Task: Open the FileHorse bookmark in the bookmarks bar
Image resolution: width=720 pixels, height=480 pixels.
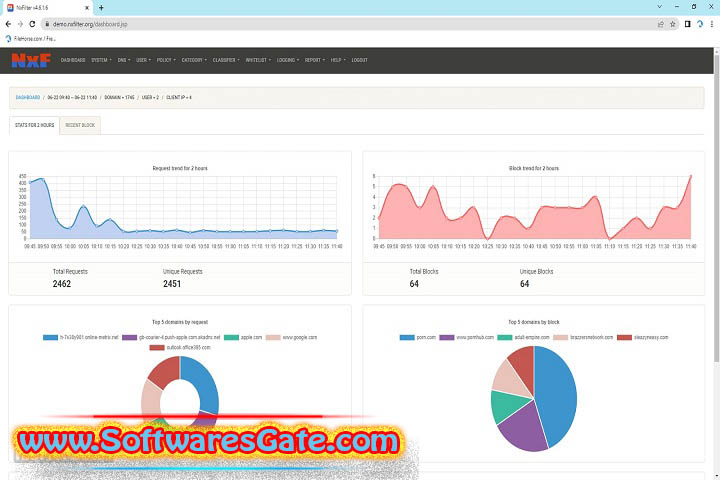Action: [31, 39]
